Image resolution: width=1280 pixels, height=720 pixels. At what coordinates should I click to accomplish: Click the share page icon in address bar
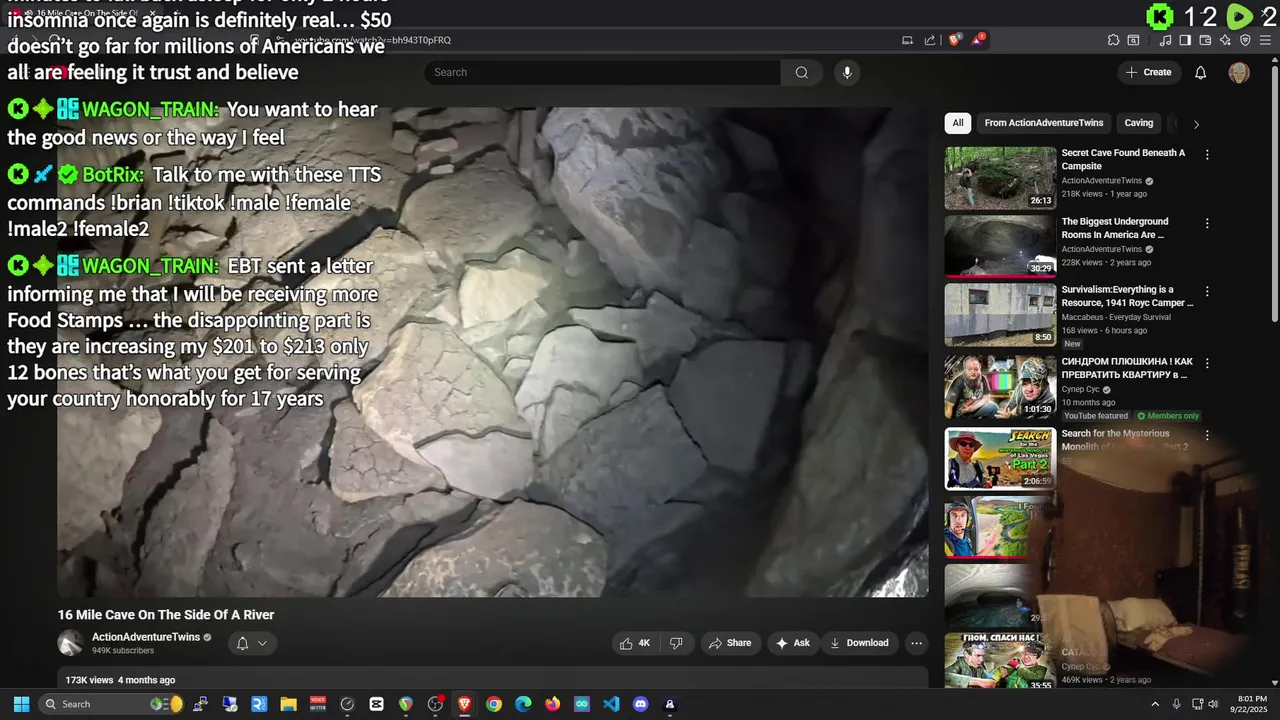click(930, 40)
